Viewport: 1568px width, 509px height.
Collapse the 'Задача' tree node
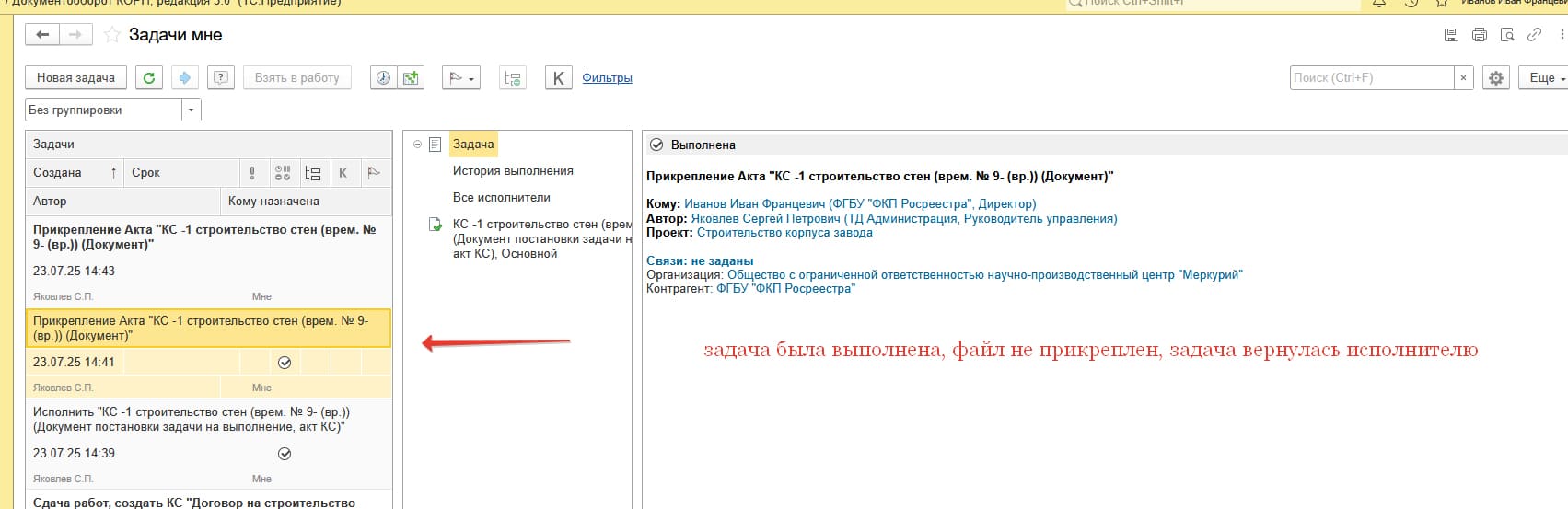tap(417, 145)
